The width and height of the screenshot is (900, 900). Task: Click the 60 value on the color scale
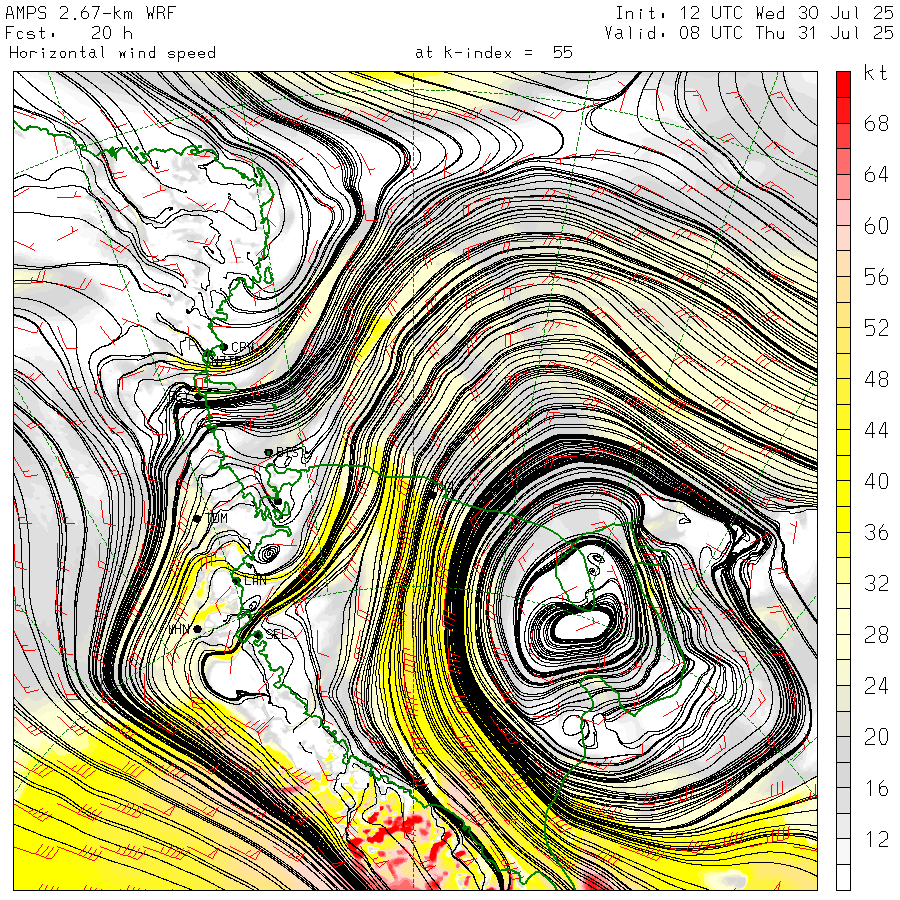tap(876, 226)
